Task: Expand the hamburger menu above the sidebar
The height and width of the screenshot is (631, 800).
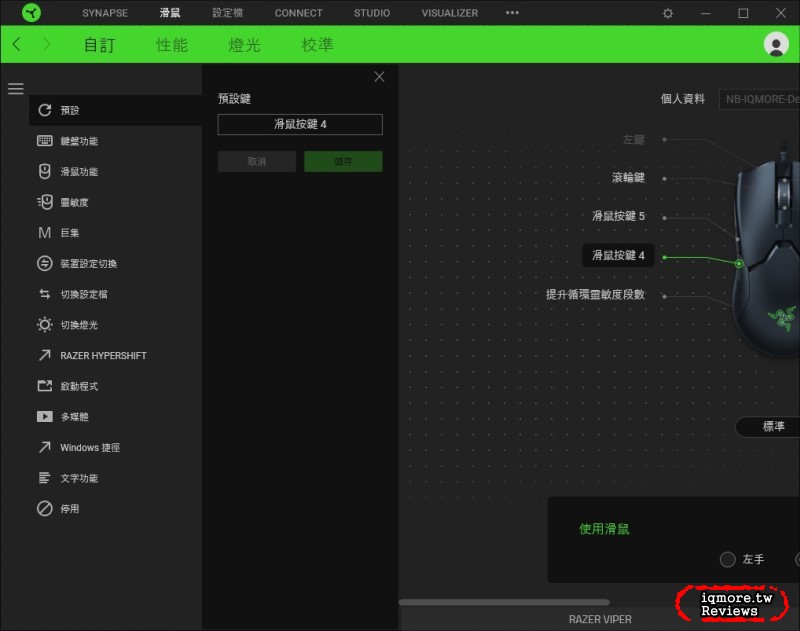Action: 16,88
